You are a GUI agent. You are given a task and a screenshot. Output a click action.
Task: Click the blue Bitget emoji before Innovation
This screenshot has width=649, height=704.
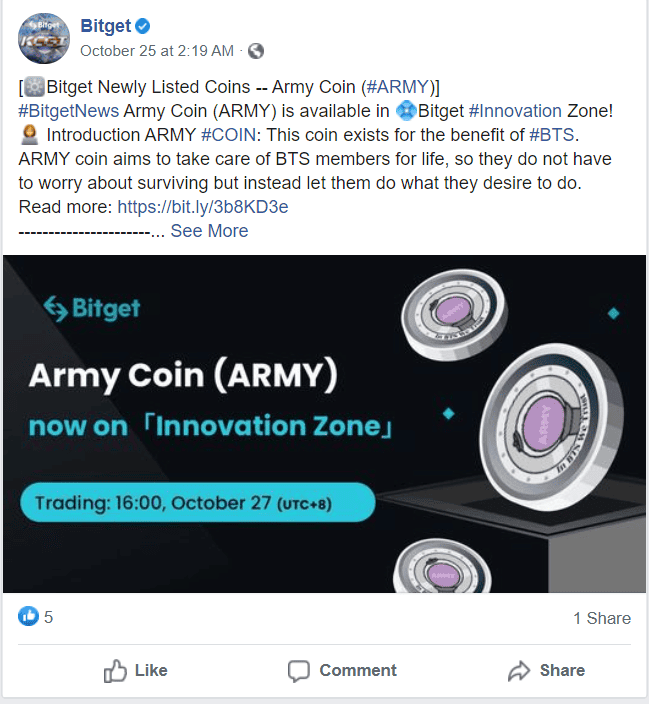coord(405,111)
